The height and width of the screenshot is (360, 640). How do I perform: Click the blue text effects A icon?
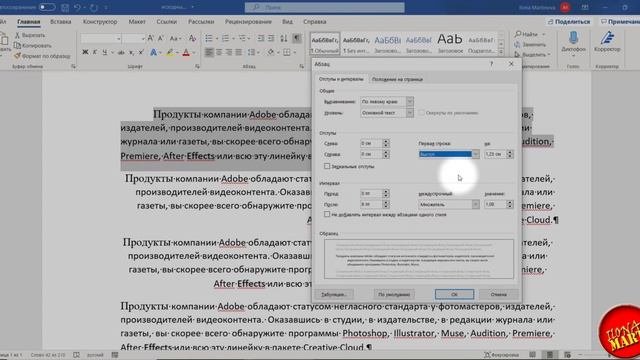coord(153,52)
